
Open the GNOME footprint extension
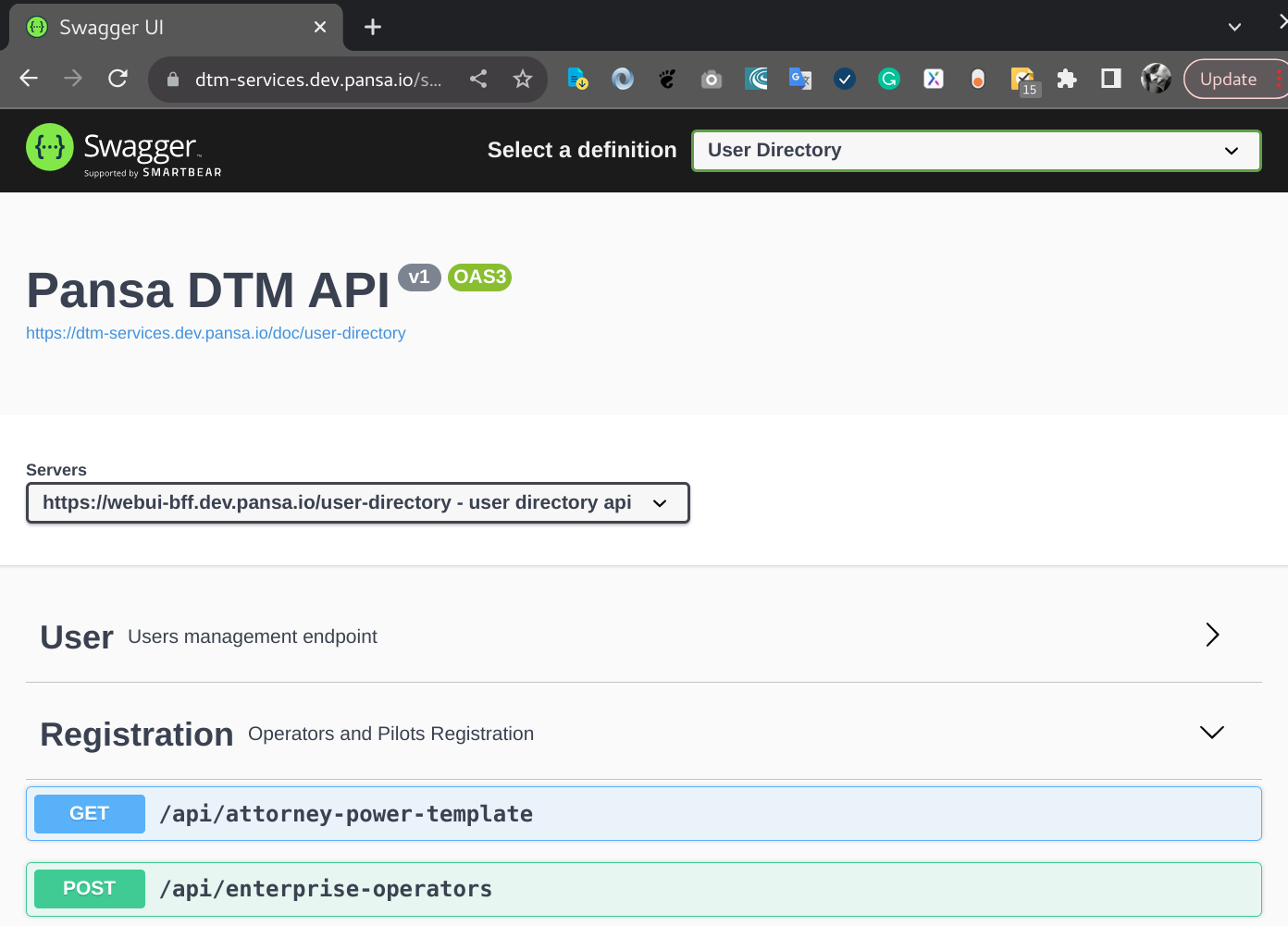(x=667, y=79)
